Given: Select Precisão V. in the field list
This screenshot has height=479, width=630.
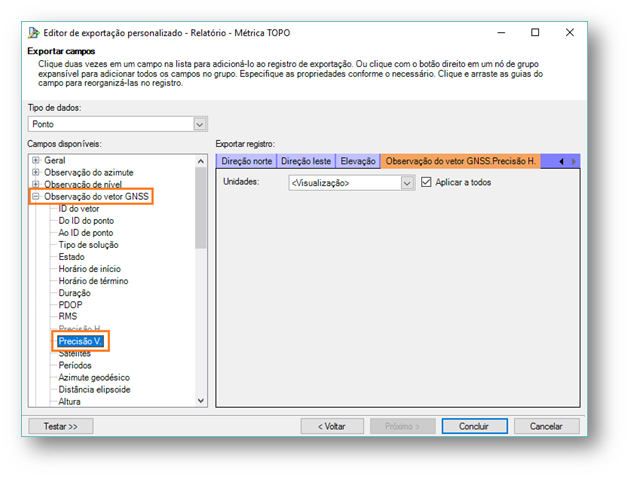Looking at the screenshot, I should [80, 341].
